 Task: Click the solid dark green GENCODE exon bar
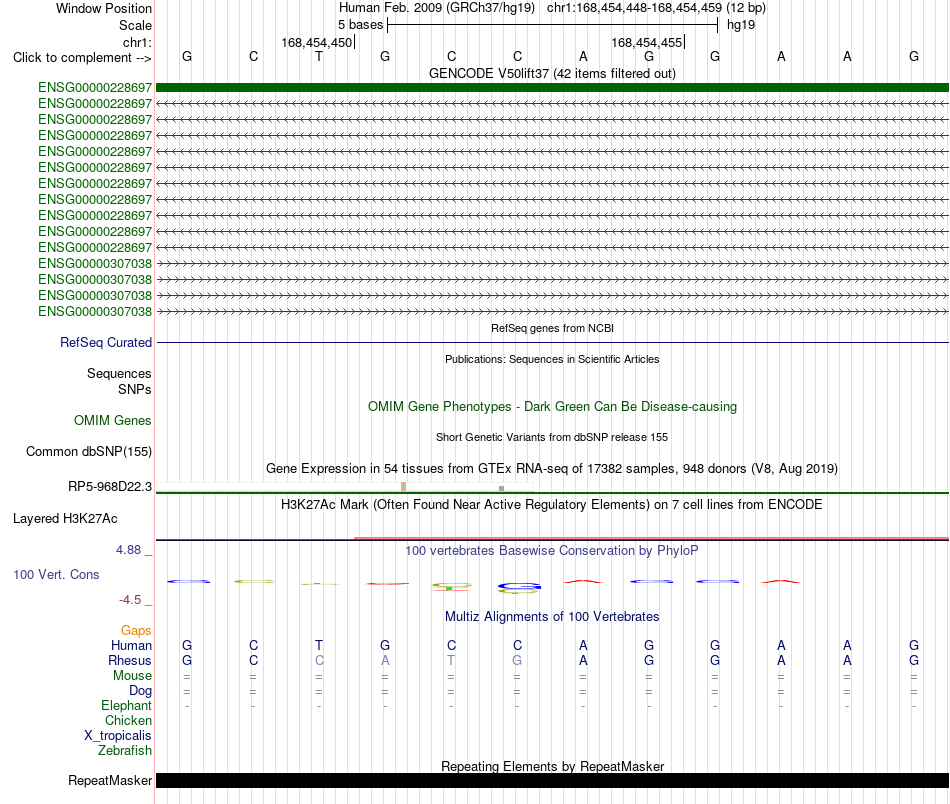pyautogui.click(x=552, y=88)
